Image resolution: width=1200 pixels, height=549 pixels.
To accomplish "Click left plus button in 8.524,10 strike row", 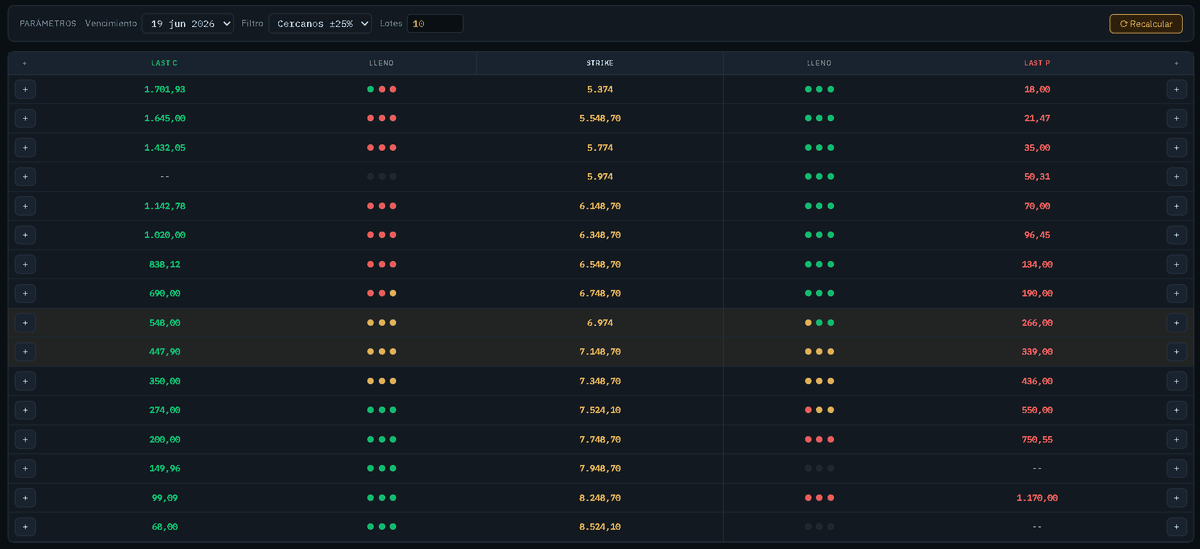I will pyautogui.click(x=25, y=526).
